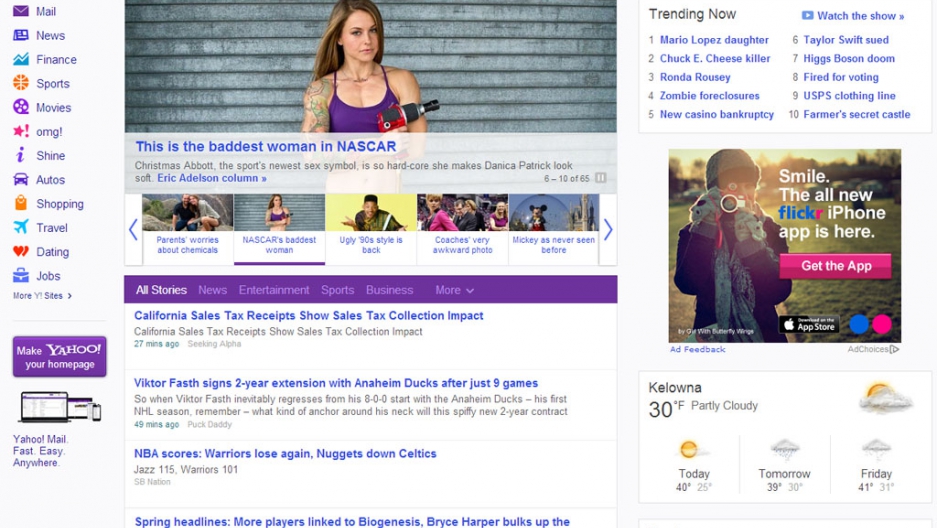Expand More Y! Sites list
Image resolution: width=937 pixels, height=528 pixels.
42,296
